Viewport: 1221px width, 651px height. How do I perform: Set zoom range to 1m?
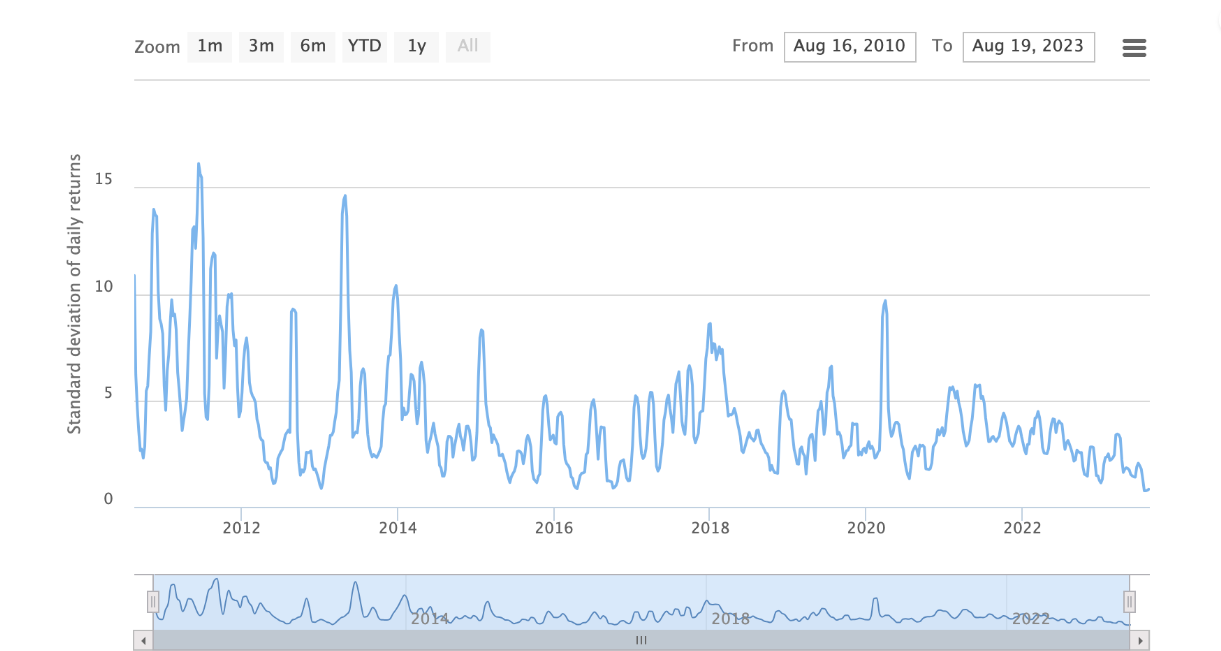point(210,47)
